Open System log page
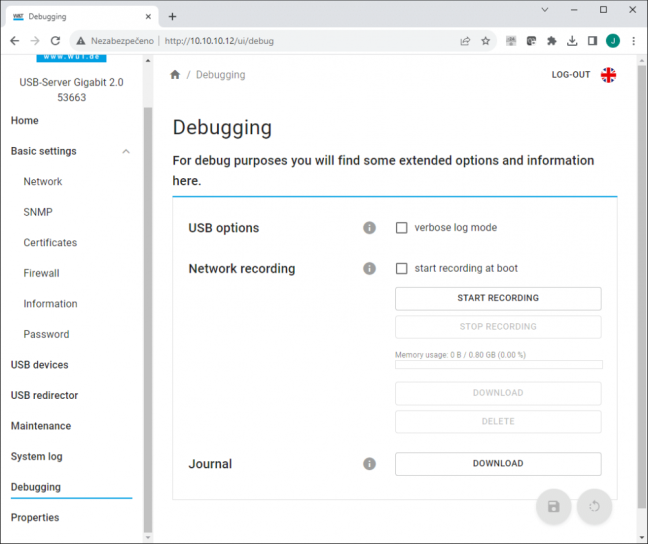 pyautogui.click(x=36, y=456)
